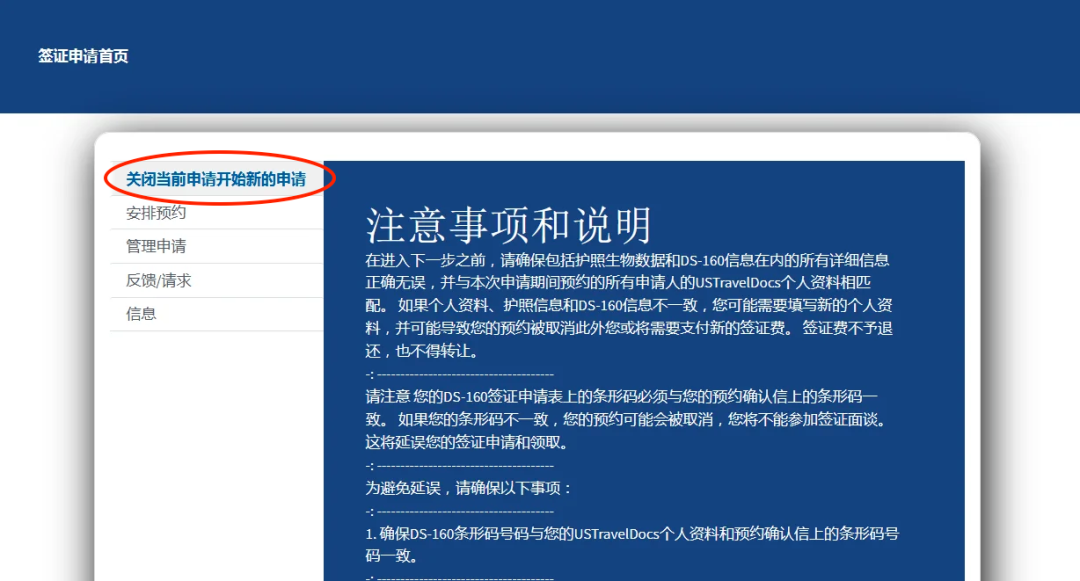
Task: Click paragraph starting 在进入下一步之前
Action: pos(629,305)
